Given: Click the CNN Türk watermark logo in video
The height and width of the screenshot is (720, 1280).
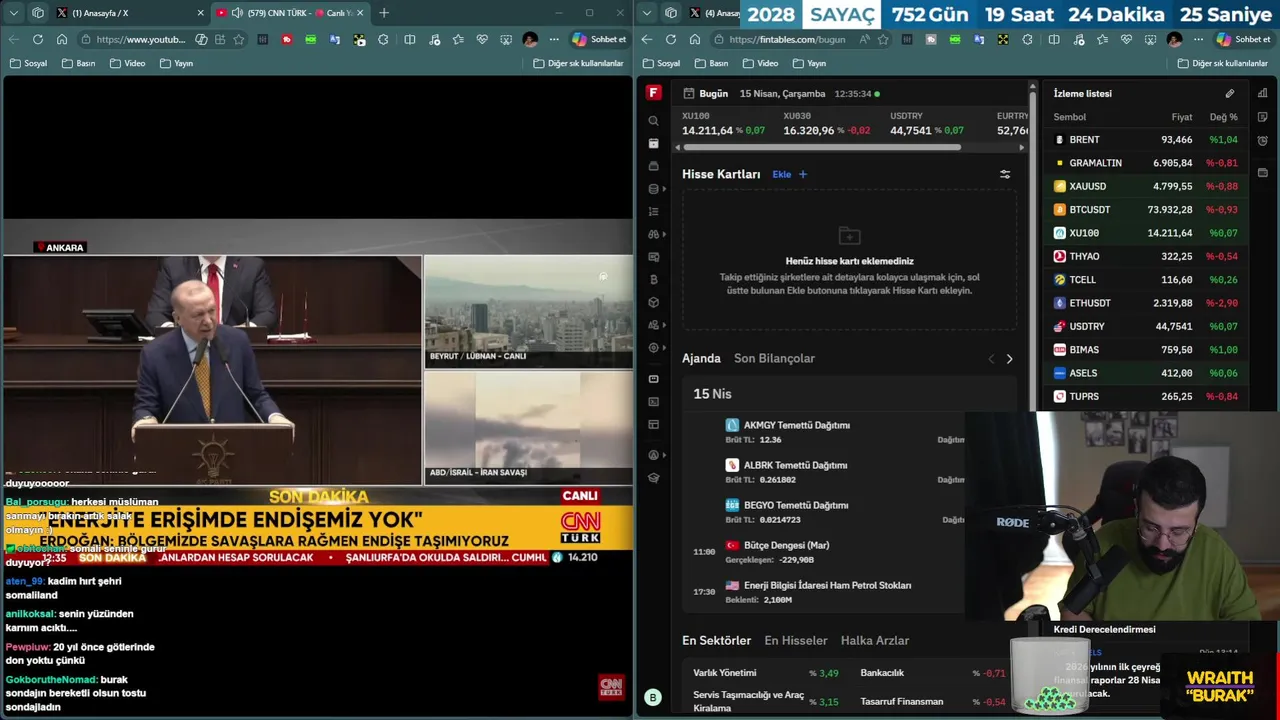Looking at the screenshot, I should coord(611,686).
